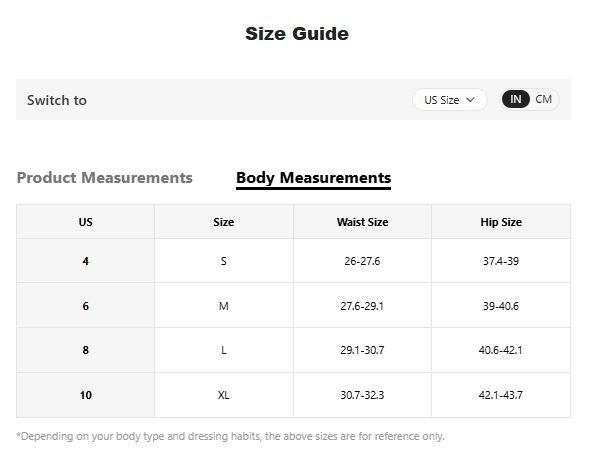Open the US Size dropdown
Viewport: 589px width, 449px height.
(x=449, y=100)
